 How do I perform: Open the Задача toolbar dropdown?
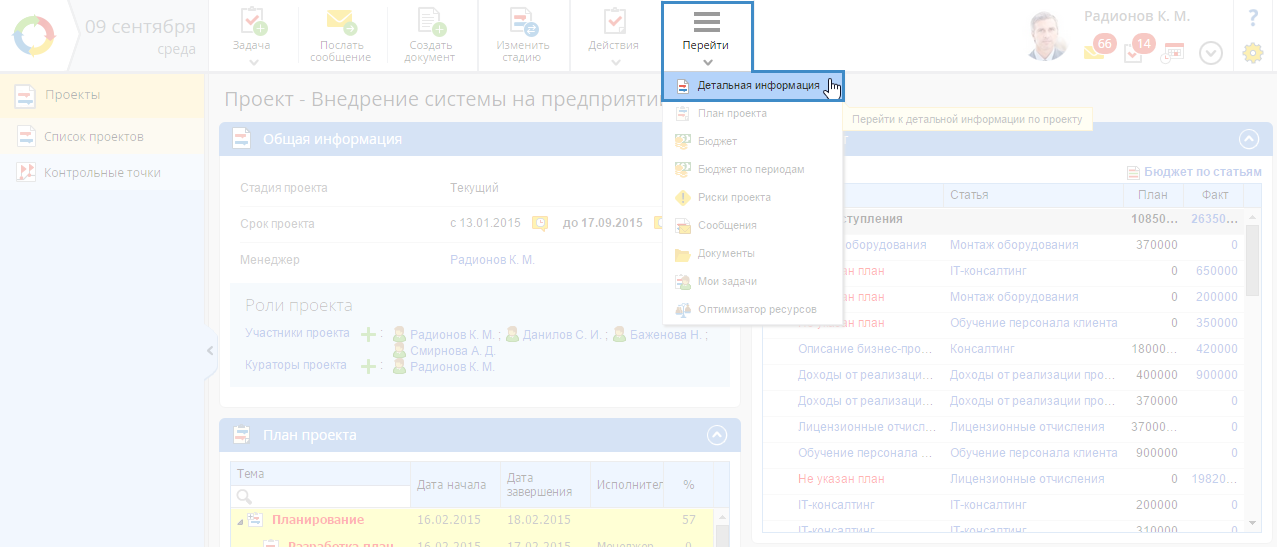[x=252, y=35]
